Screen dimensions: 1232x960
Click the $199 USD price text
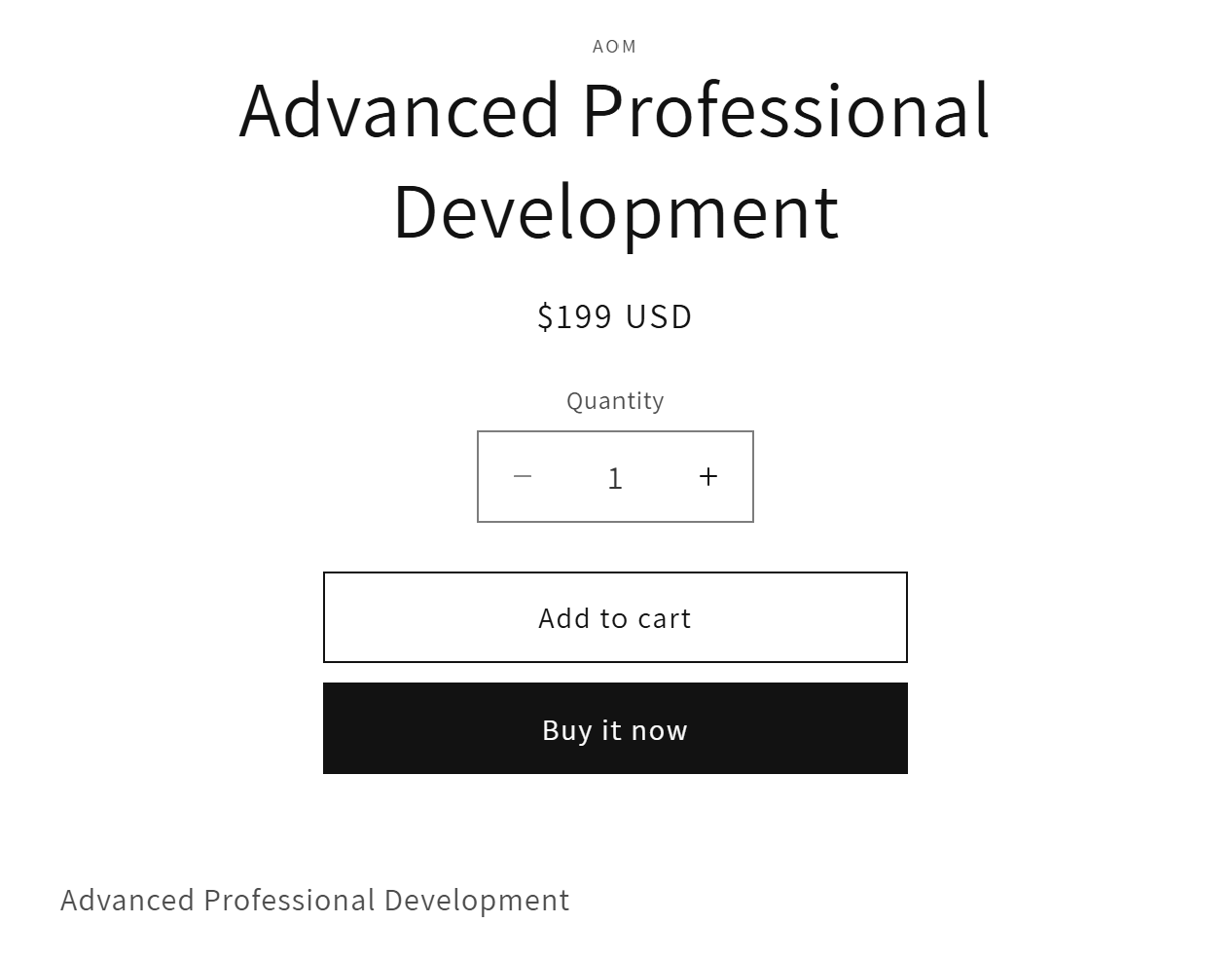coord(615,316)
